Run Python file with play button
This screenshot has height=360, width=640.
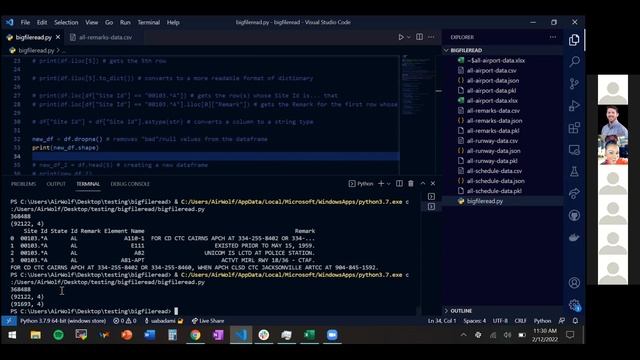401,37
